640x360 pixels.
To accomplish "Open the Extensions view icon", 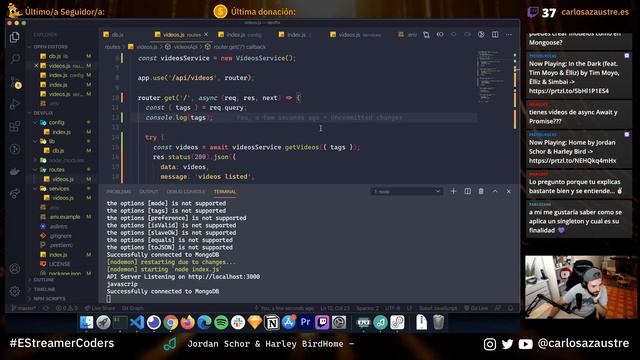I will [x=15, y=127].
